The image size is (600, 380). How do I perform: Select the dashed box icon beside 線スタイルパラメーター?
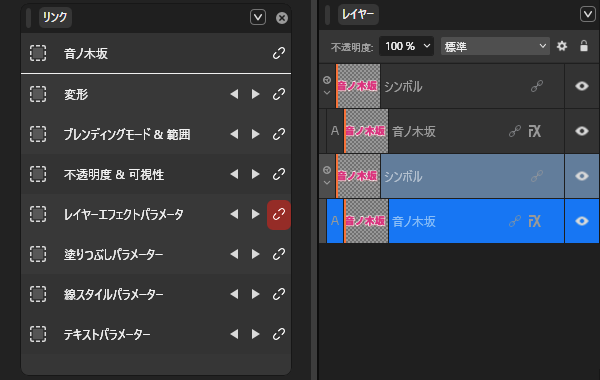tap(38, 294)
